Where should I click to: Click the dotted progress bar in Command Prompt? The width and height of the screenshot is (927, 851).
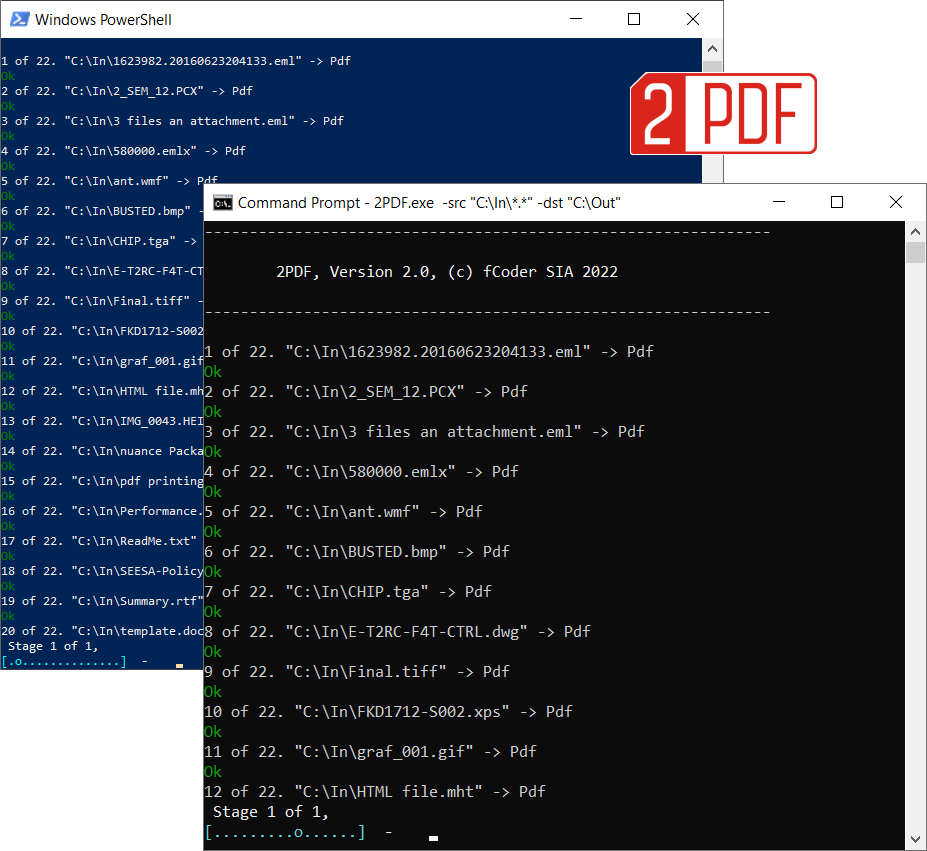286,831
